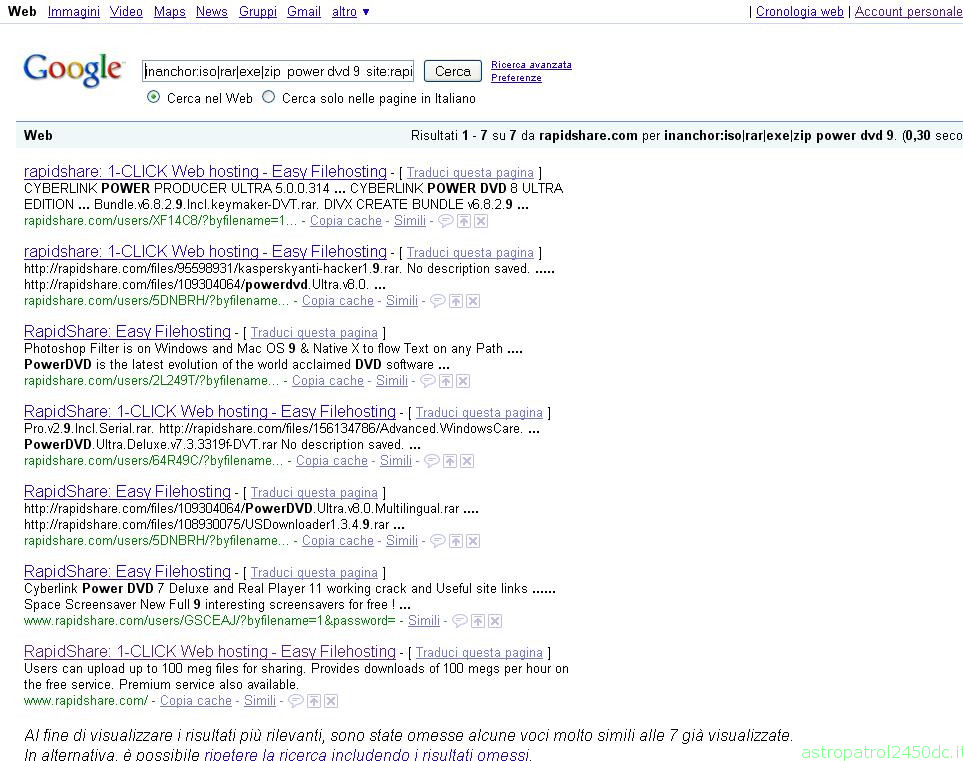Open the result title above the kasperskyanti-hacker snippet
The height and width of the screenshot is (761, 963).
[x=205, y=251]
